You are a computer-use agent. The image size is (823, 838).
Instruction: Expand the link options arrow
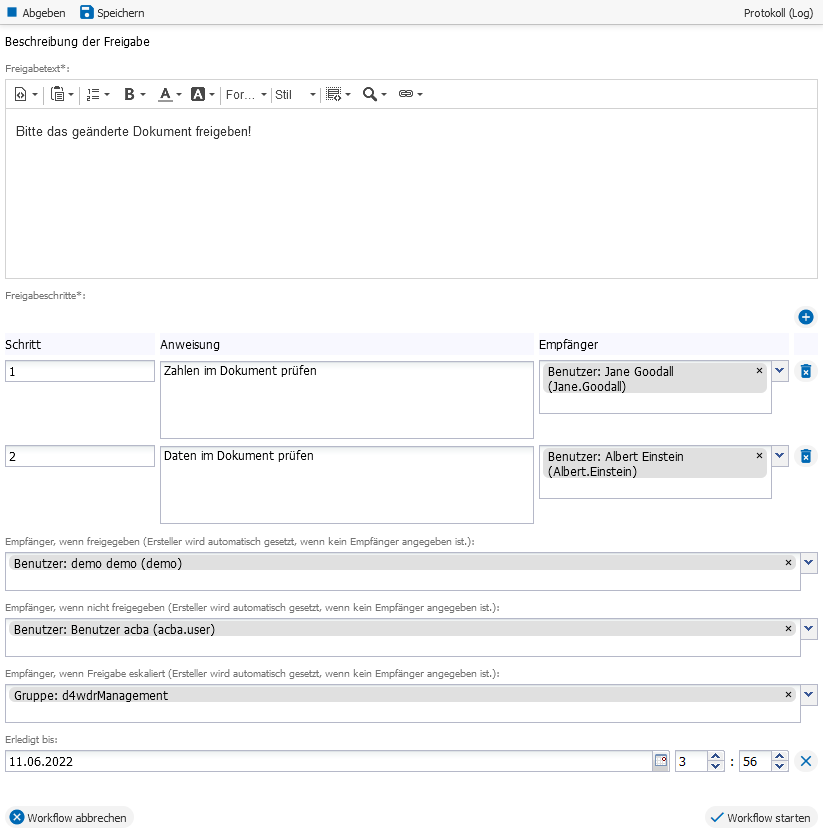420,95
